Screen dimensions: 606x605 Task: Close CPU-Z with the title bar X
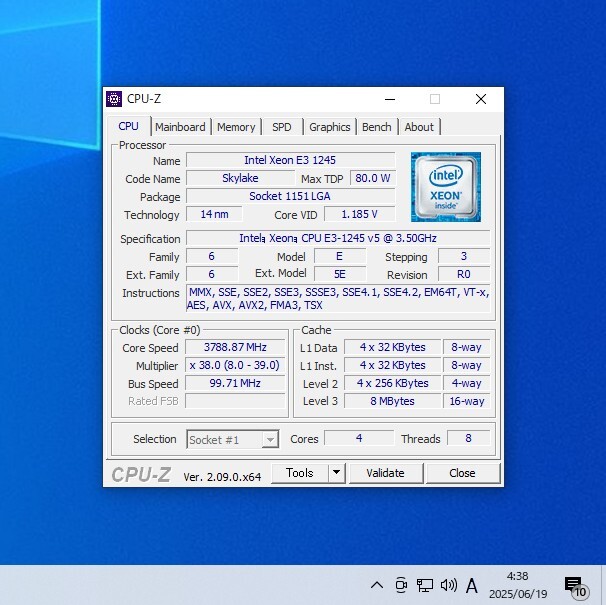click(x=481, y=99)
